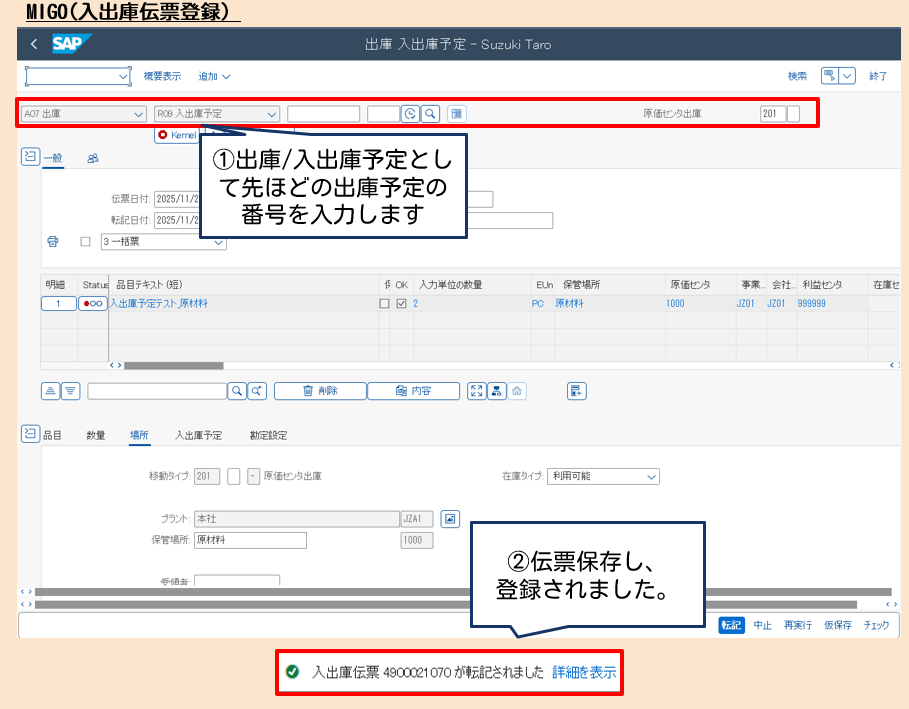Open the document search magnifier icon in header toolbar
The height and width of the screenshot is (709, 909).
(x=428, y=114)
